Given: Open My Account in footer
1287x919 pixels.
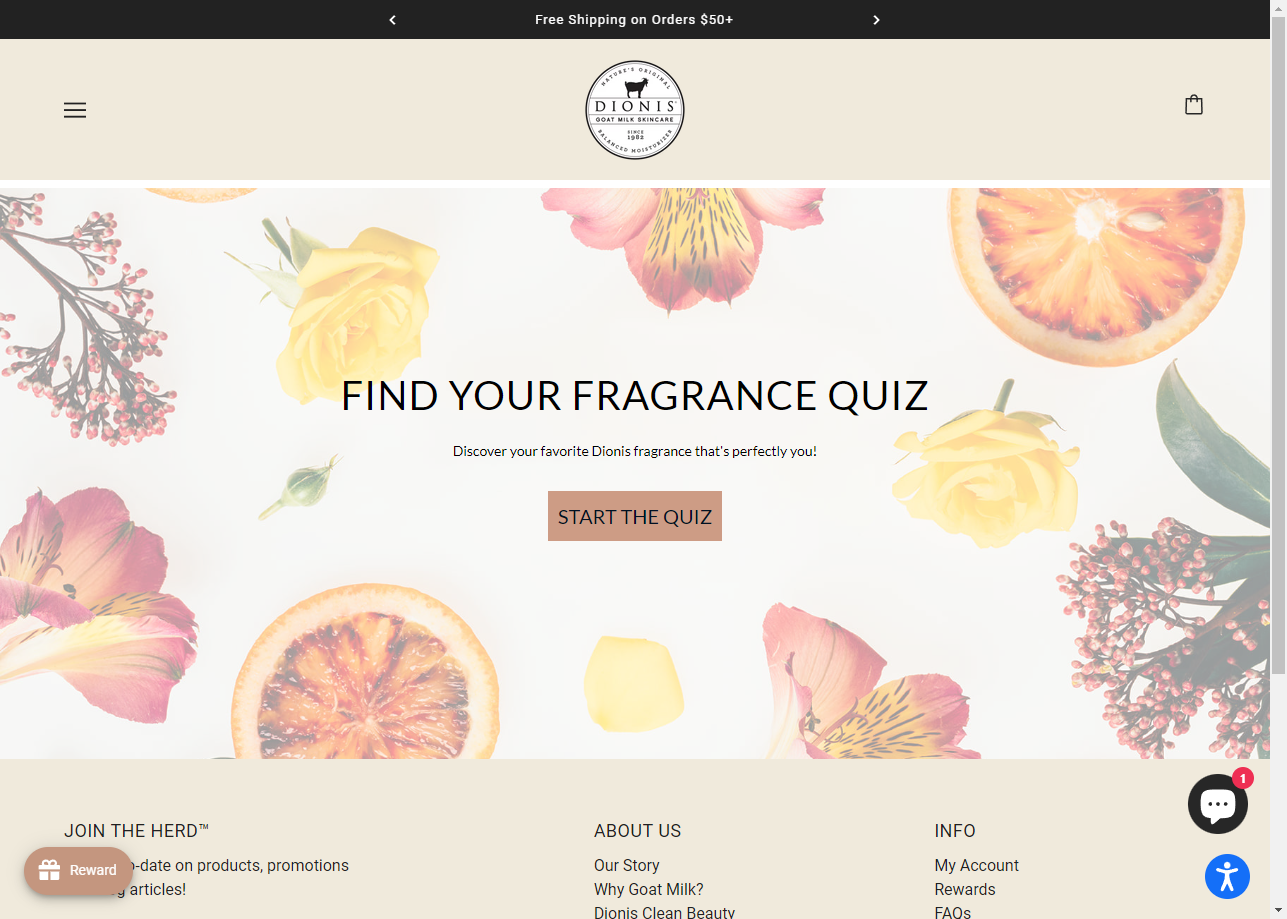Looking at the screenshot, I should [x=977, y=866].
